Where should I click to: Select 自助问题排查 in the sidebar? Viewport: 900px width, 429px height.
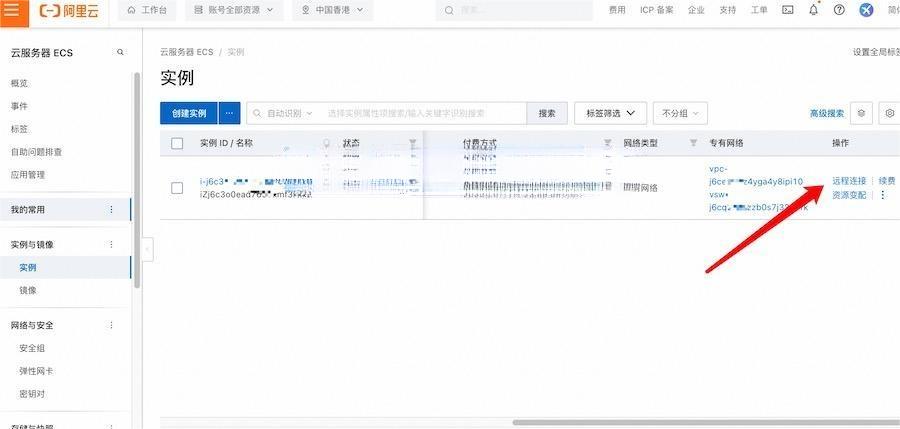pos(36,152)
